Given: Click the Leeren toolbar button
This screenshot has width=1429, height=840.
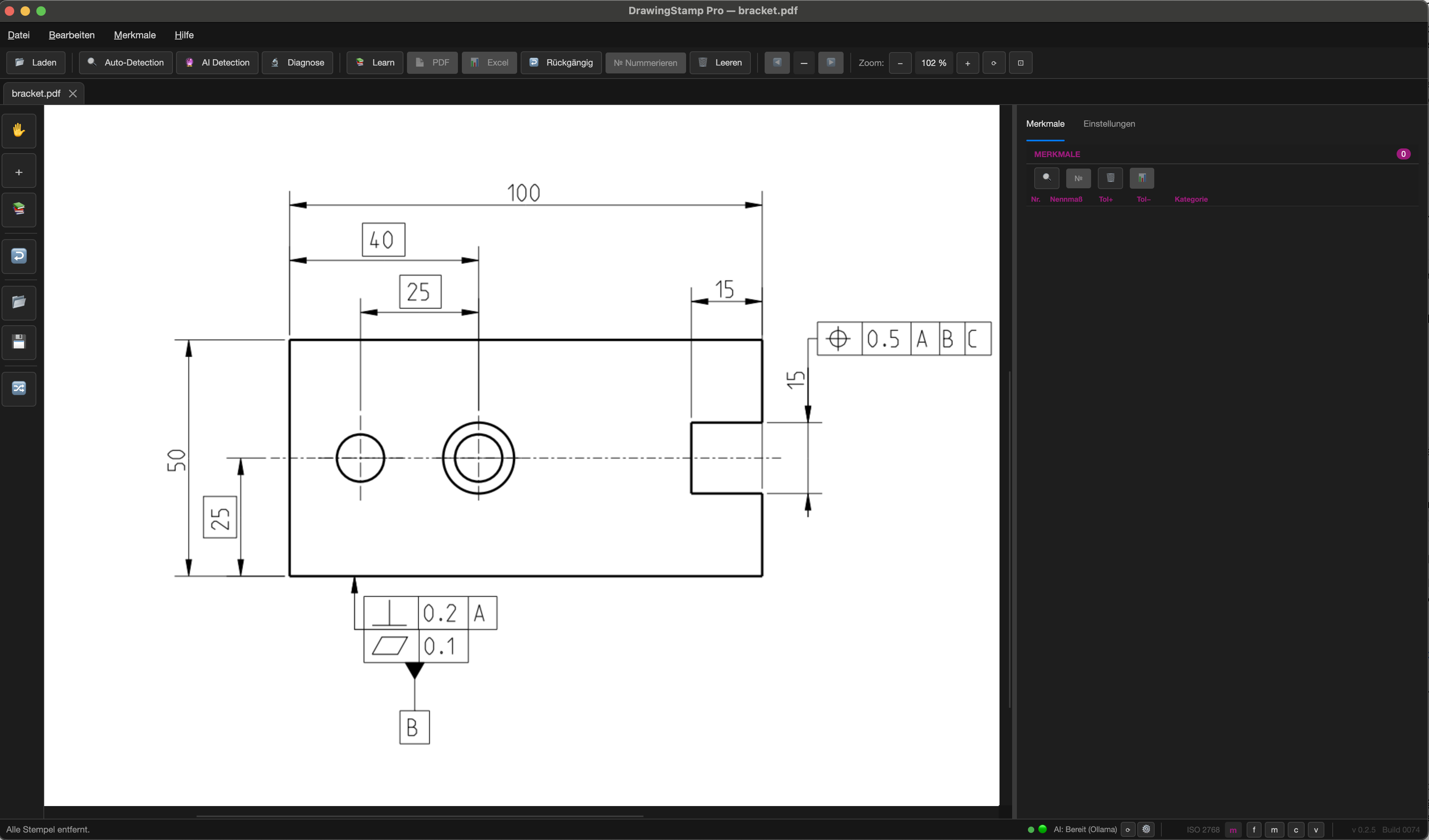Looking at the screenshot, I should 720,62.
